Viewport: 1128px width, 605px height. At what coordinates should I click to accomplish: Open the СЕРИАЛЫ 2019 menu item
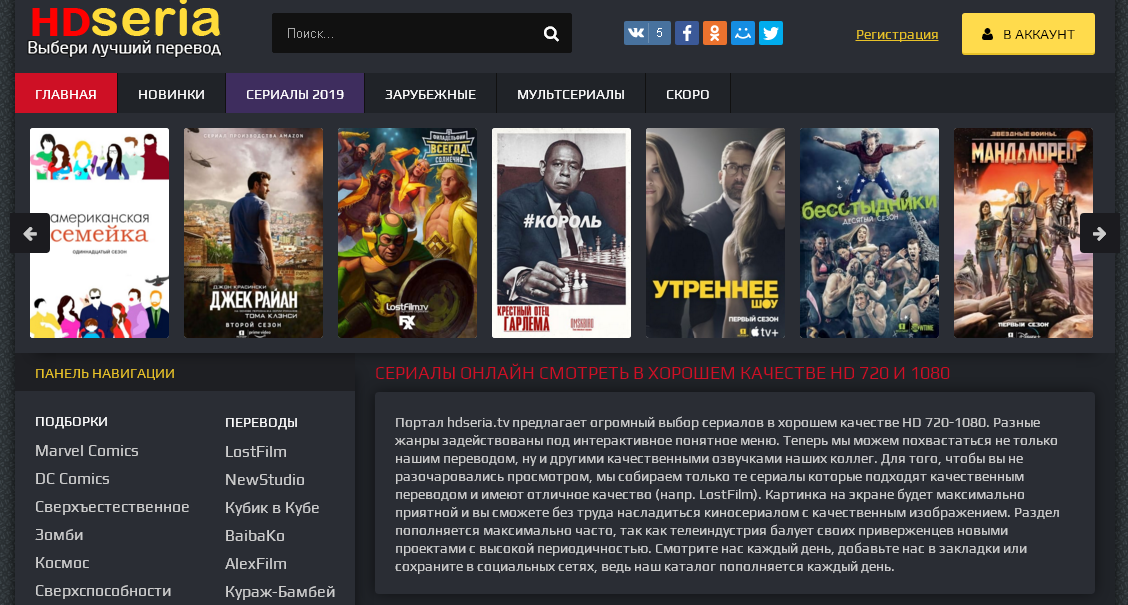click(x=295, y=94)
